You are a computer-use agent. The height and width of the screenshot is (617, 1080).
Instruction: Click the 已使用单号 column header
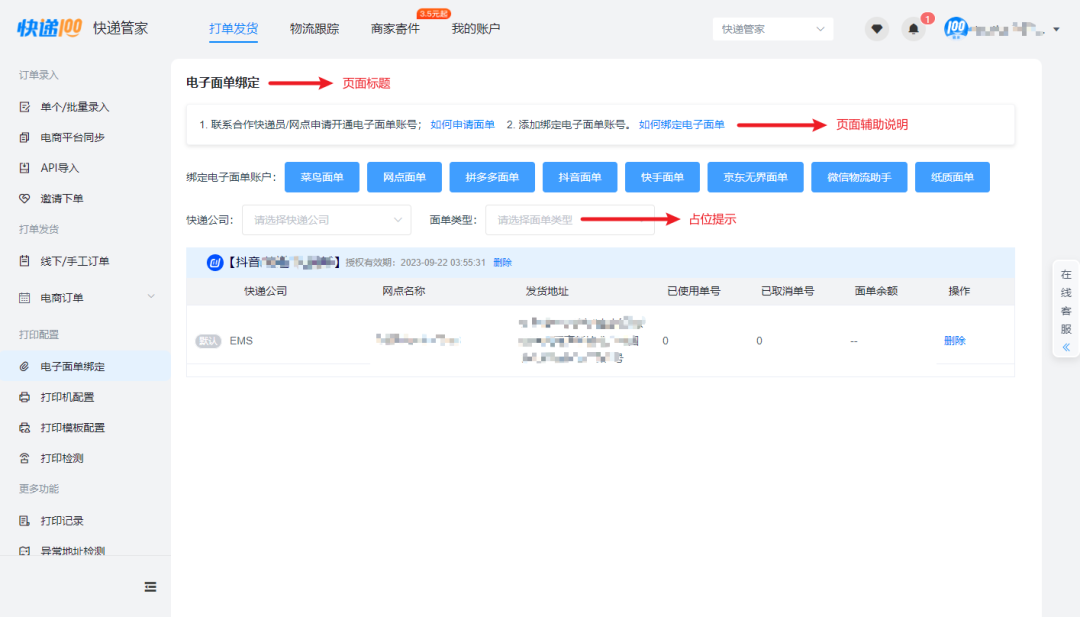coord(694,291)
